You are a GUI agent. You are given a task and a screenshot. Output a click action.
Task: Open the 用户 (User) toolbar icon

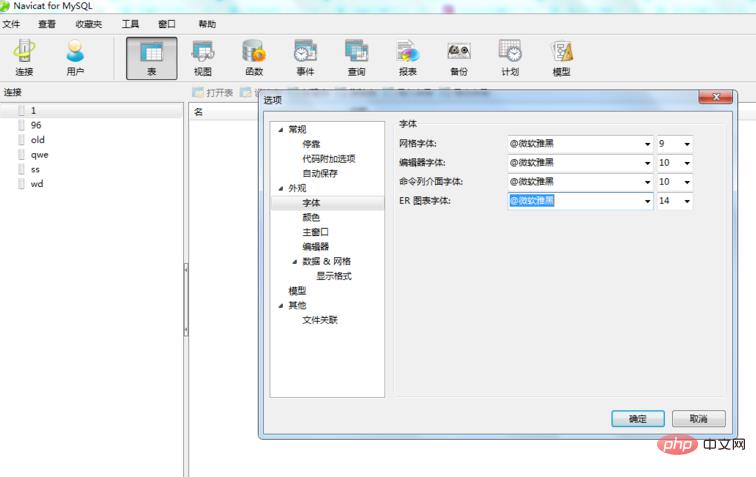(75, 57)
